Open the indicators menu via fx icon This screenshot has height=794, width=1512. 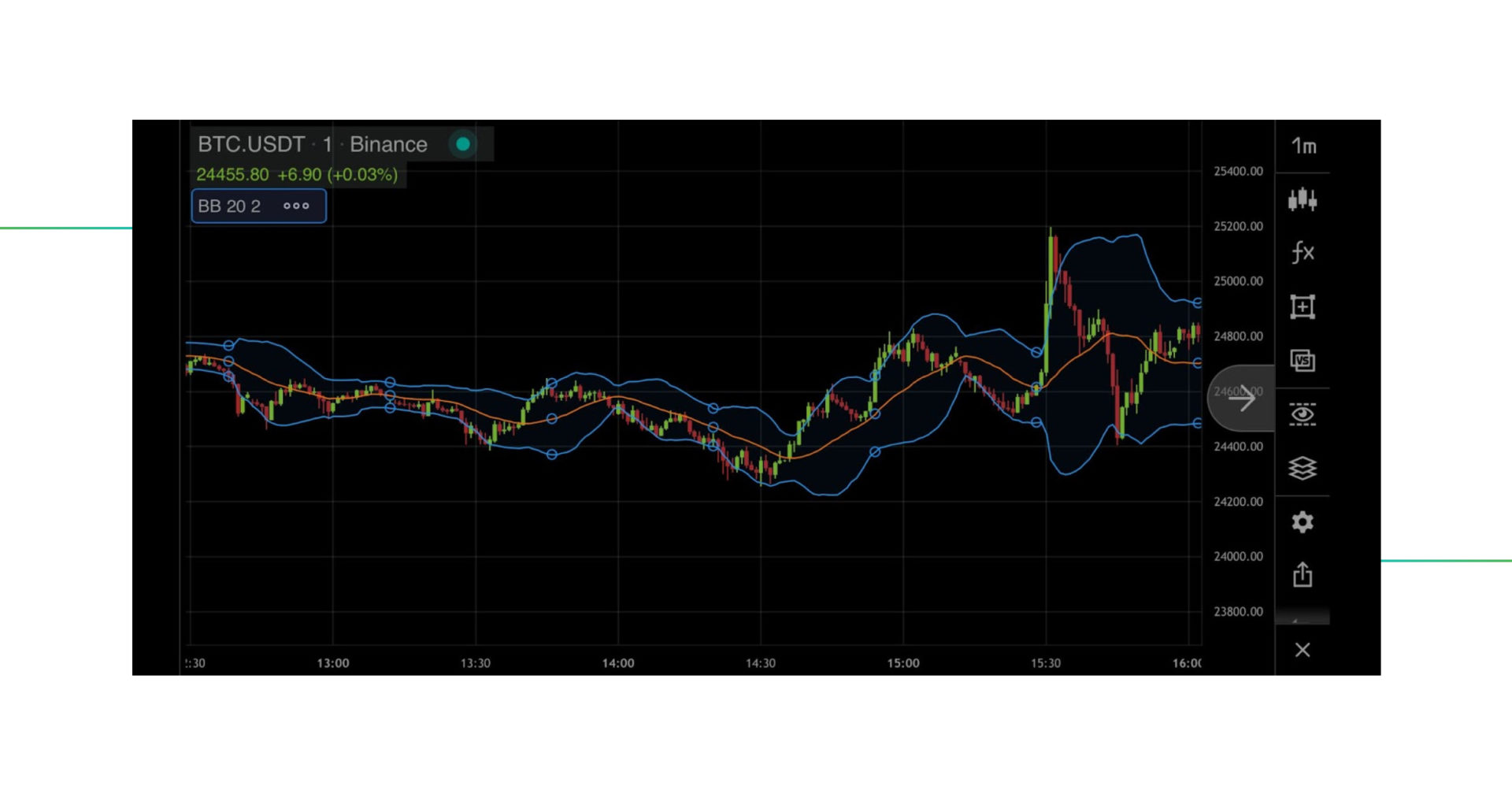pos(1303,250)
